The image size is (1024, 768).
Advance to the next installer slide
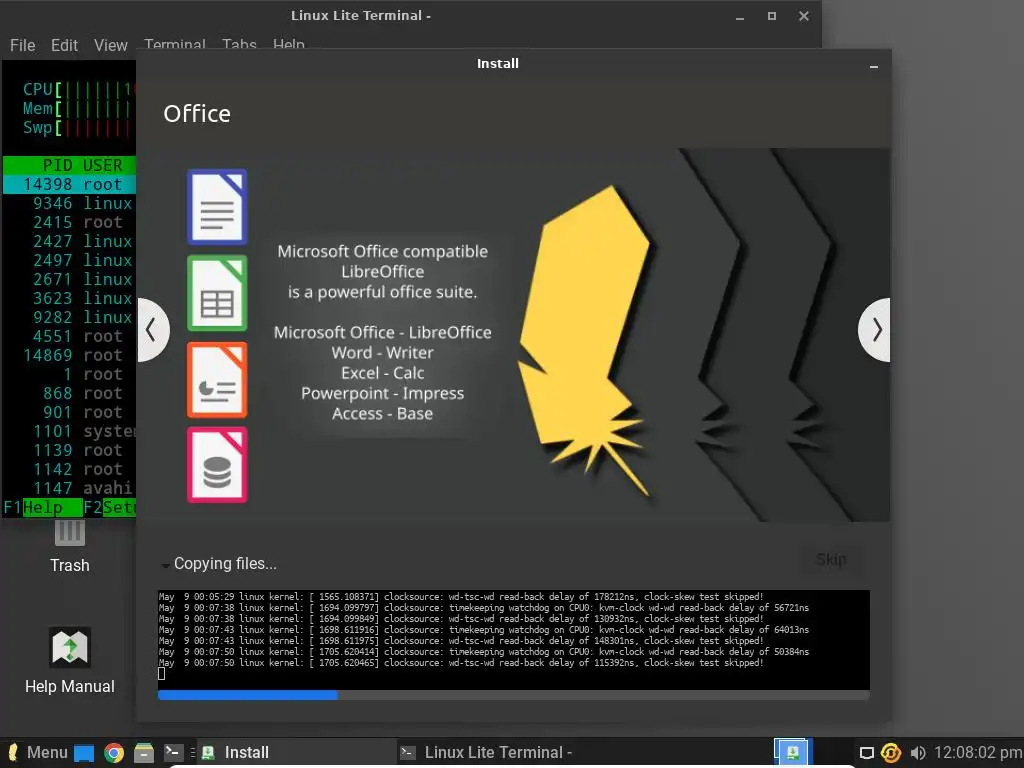[x=875, y=330]
